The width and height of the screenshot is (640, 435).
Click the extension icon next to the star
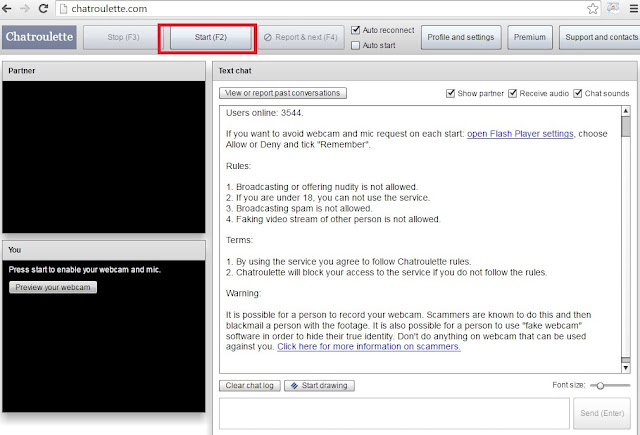(x=613, y=8)
